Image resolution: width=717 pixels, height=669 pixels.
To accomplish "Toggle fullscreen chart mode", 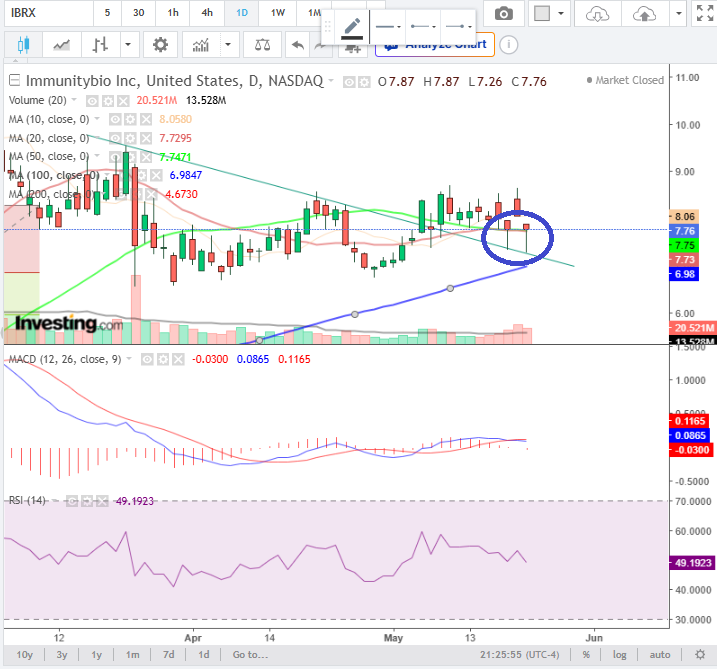I will (704, 13).
